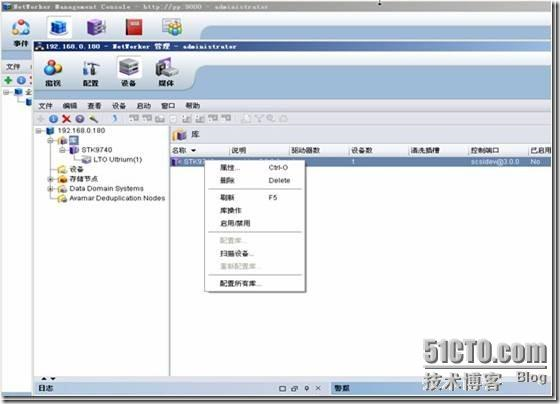Sort by the 名称 column header arrow
Viewport: 560px width, 404px height.
click(x=193, y=150)
